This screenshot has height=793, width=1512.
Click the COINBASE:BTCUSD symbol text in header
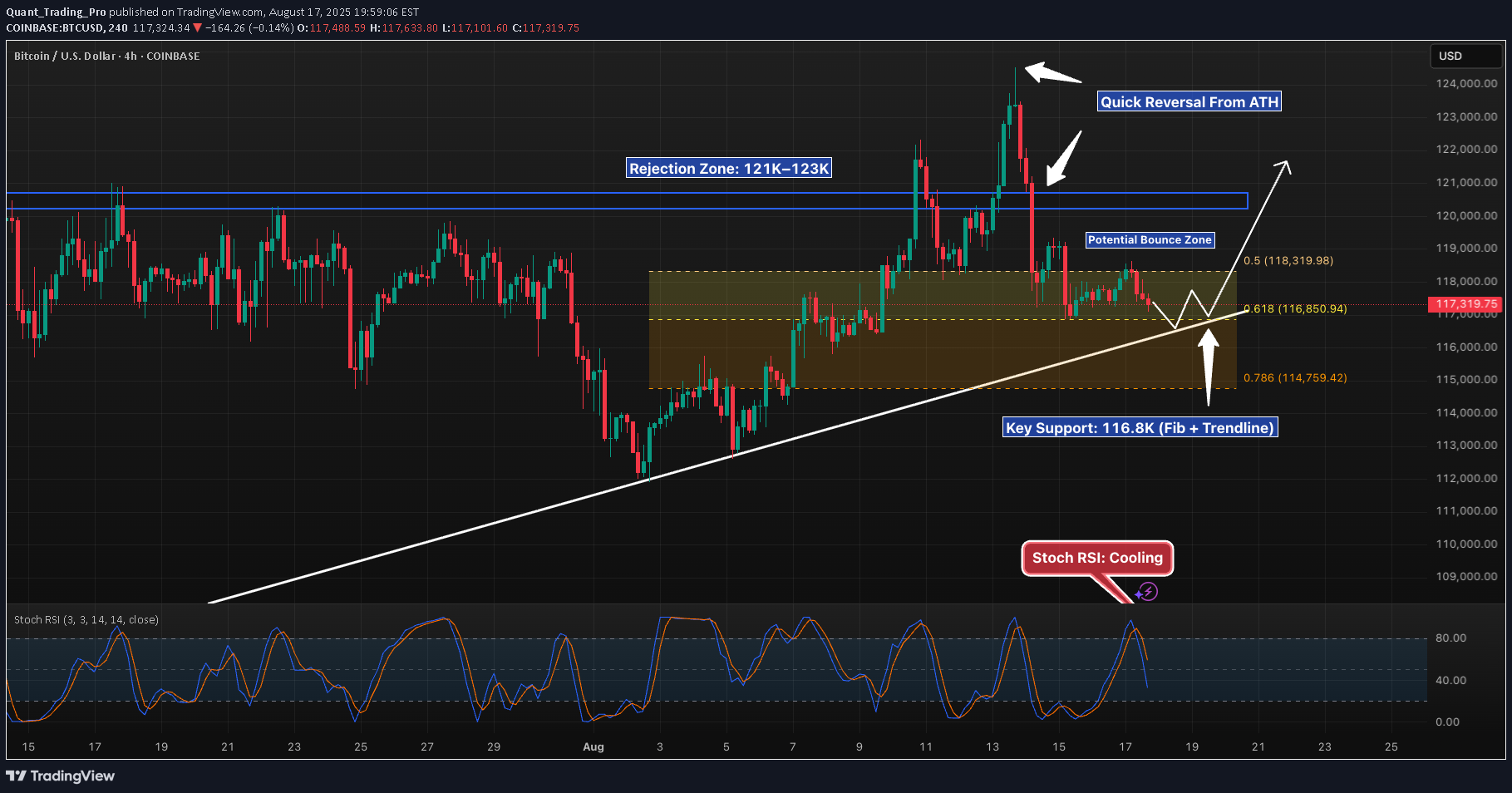(x=55, y=27)
